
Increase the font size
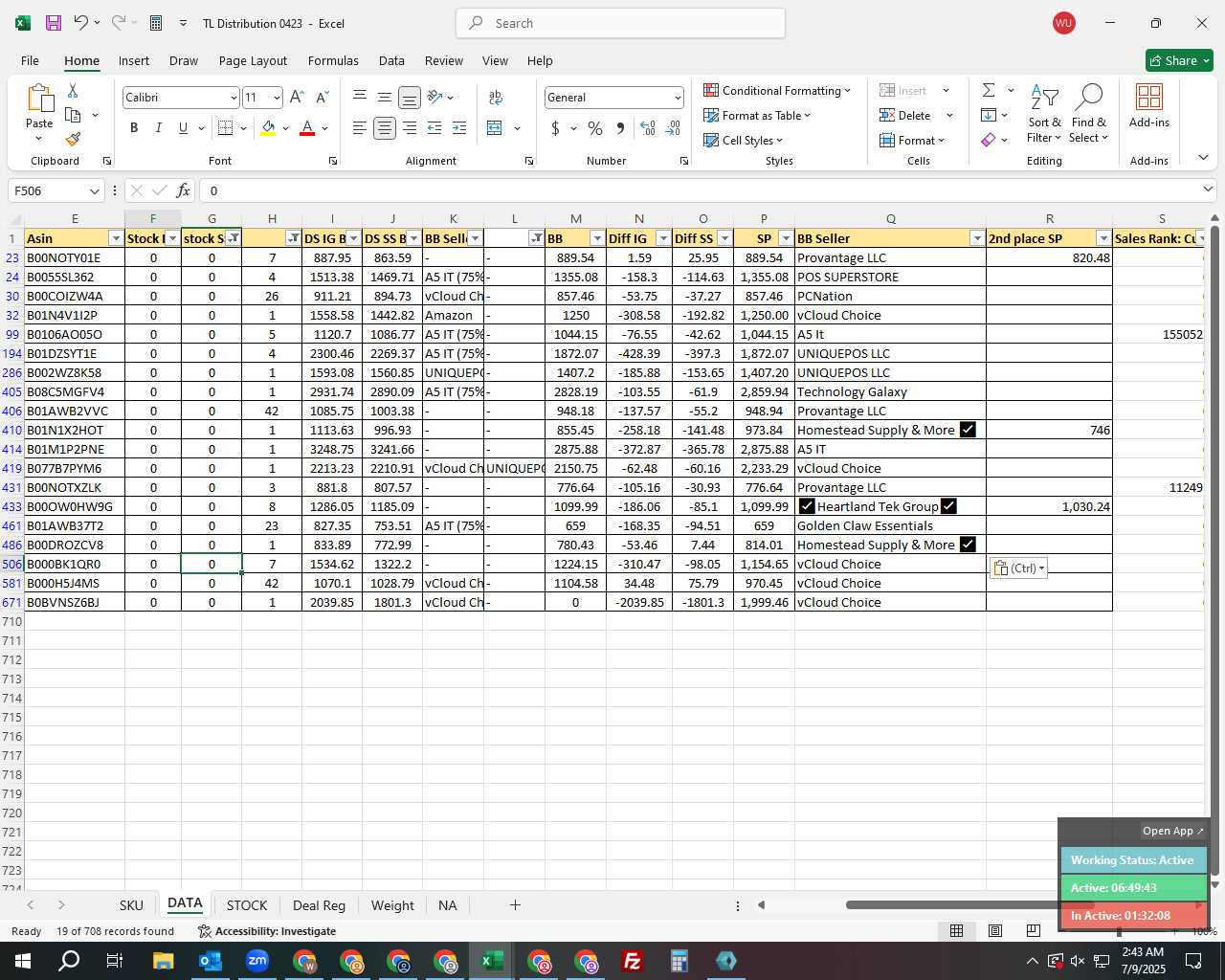[x=297, y=97]
